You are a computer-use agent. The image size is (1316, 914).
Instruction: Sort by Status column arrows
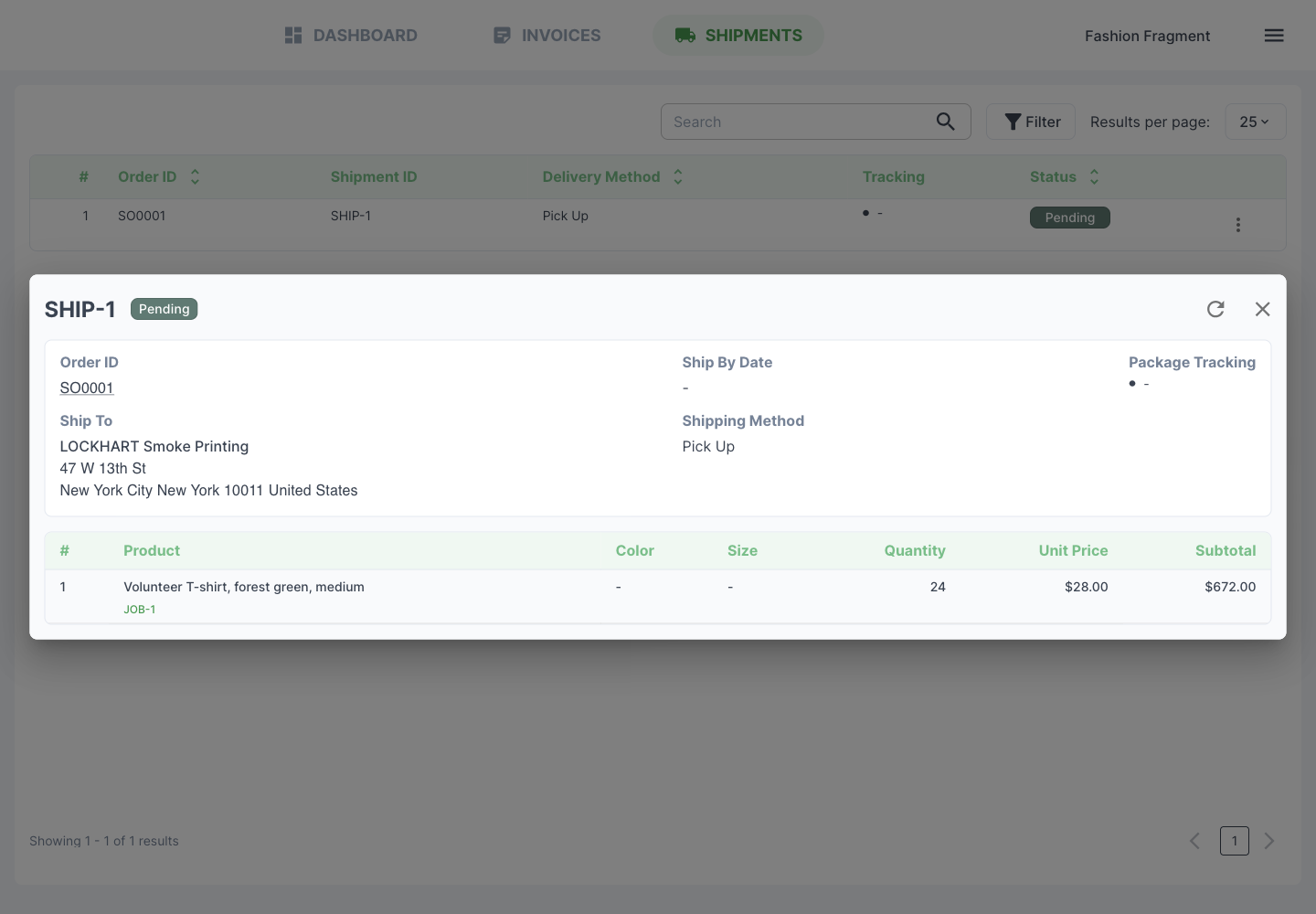[x=1094, y=177]
